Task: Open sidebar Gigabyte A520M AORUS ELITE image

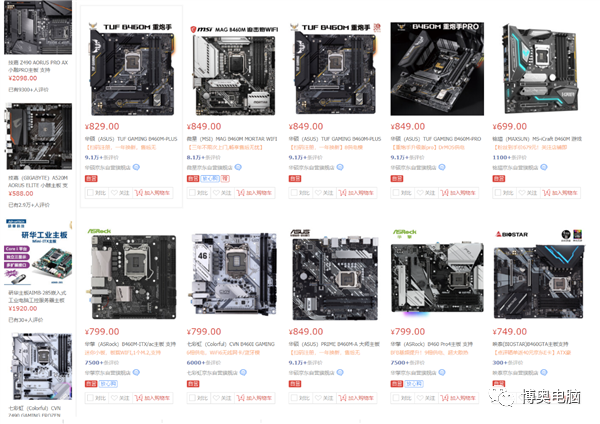Action: pos(39,136)
